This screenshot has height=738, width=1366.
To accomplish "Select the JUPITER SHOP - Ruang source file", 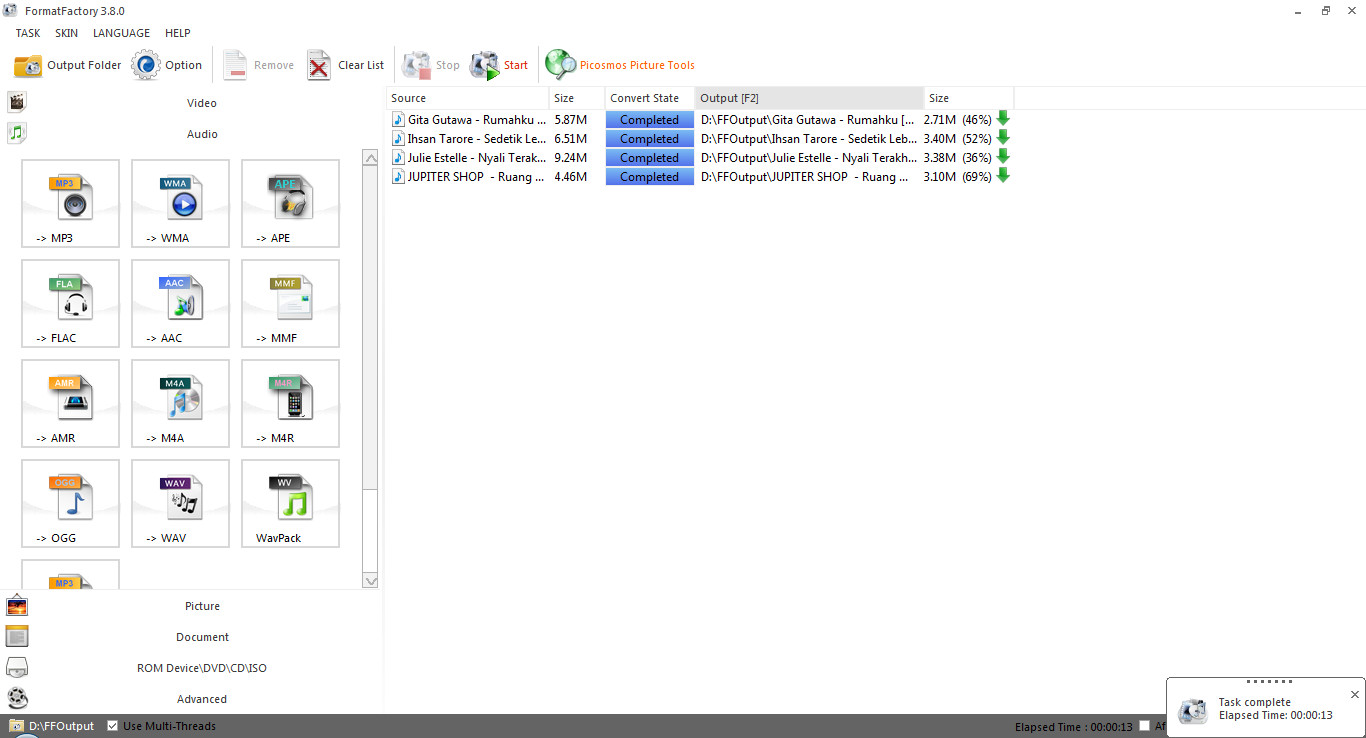I will click(x=469, y=176).
